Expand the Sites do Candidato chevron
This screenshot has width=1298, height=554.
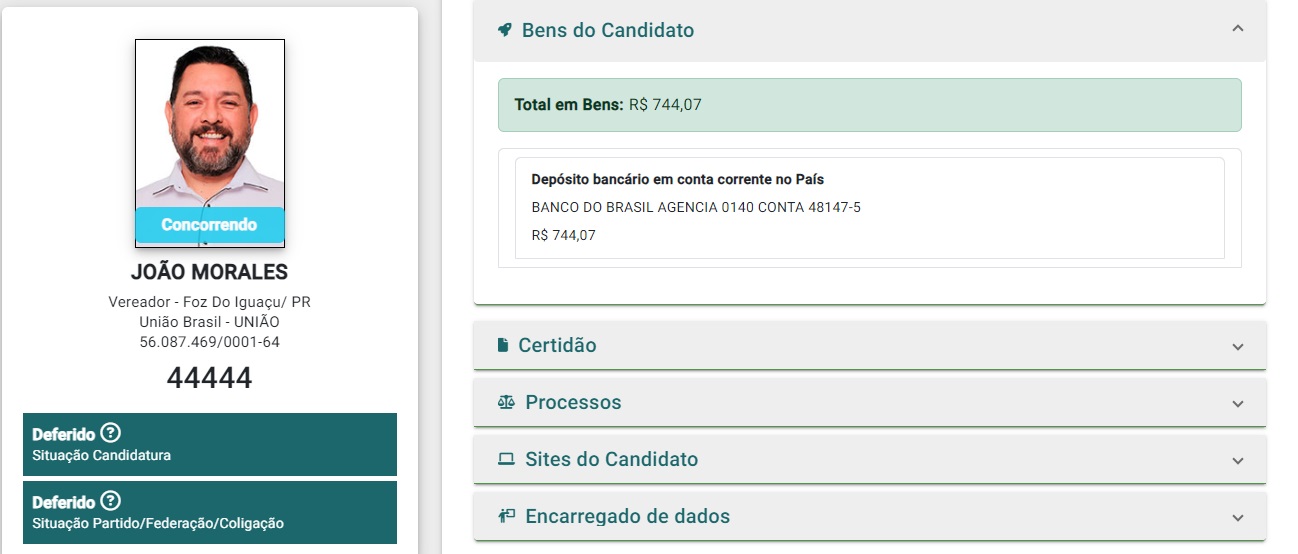click(1238, 461)
